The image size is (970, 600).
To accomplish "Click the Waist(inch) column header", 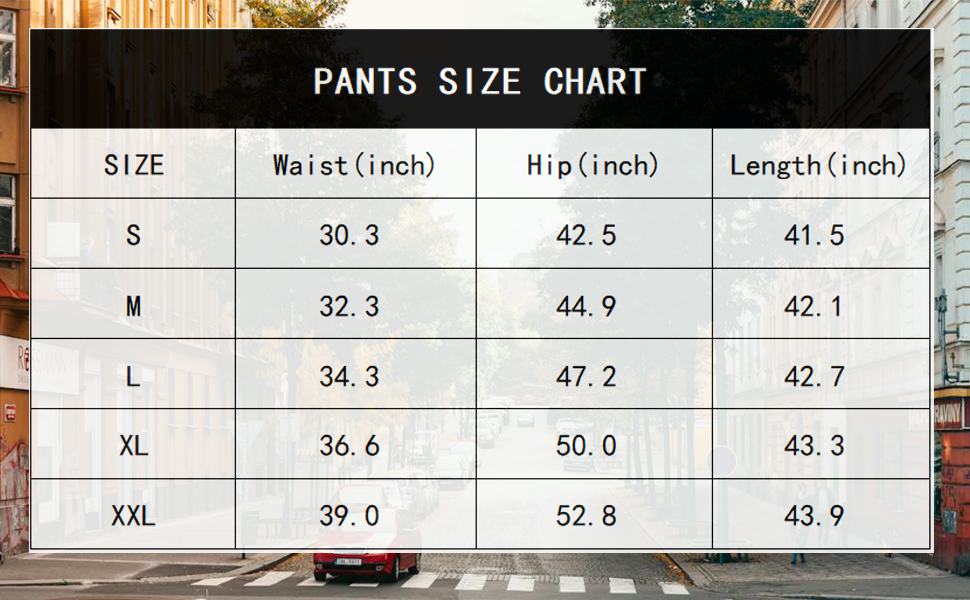I will pos(354,165).
